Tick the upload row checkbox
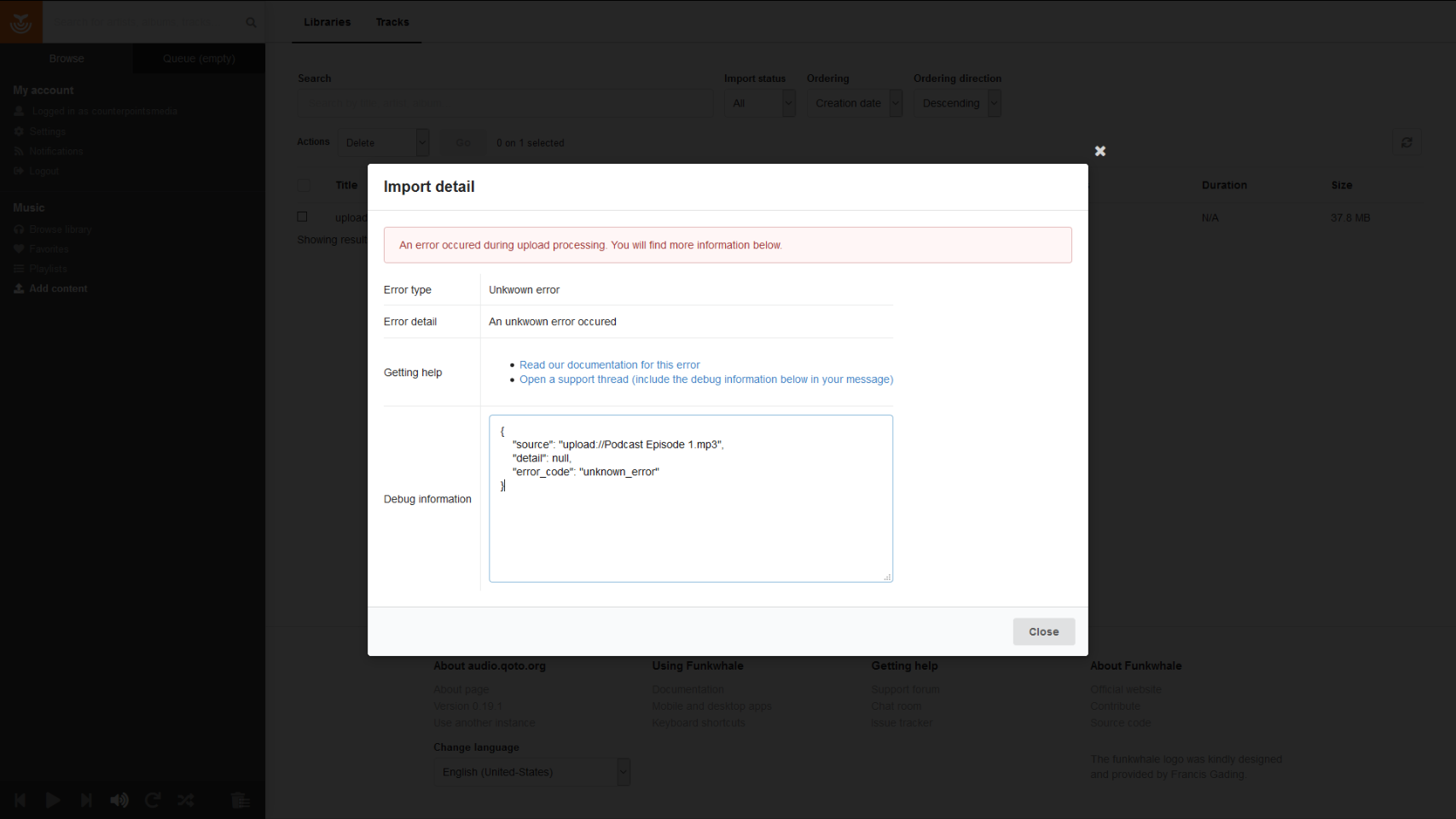This screenshot has width=1456, height=819. (x=302, y=217)
